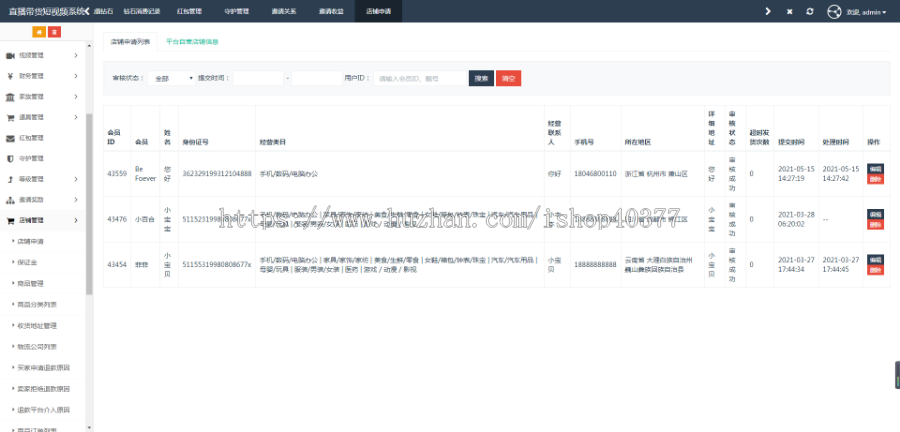Viewport: 900px width, 432px height.
Task: Click 删除 for member 43559
Action: click(875, 179)
